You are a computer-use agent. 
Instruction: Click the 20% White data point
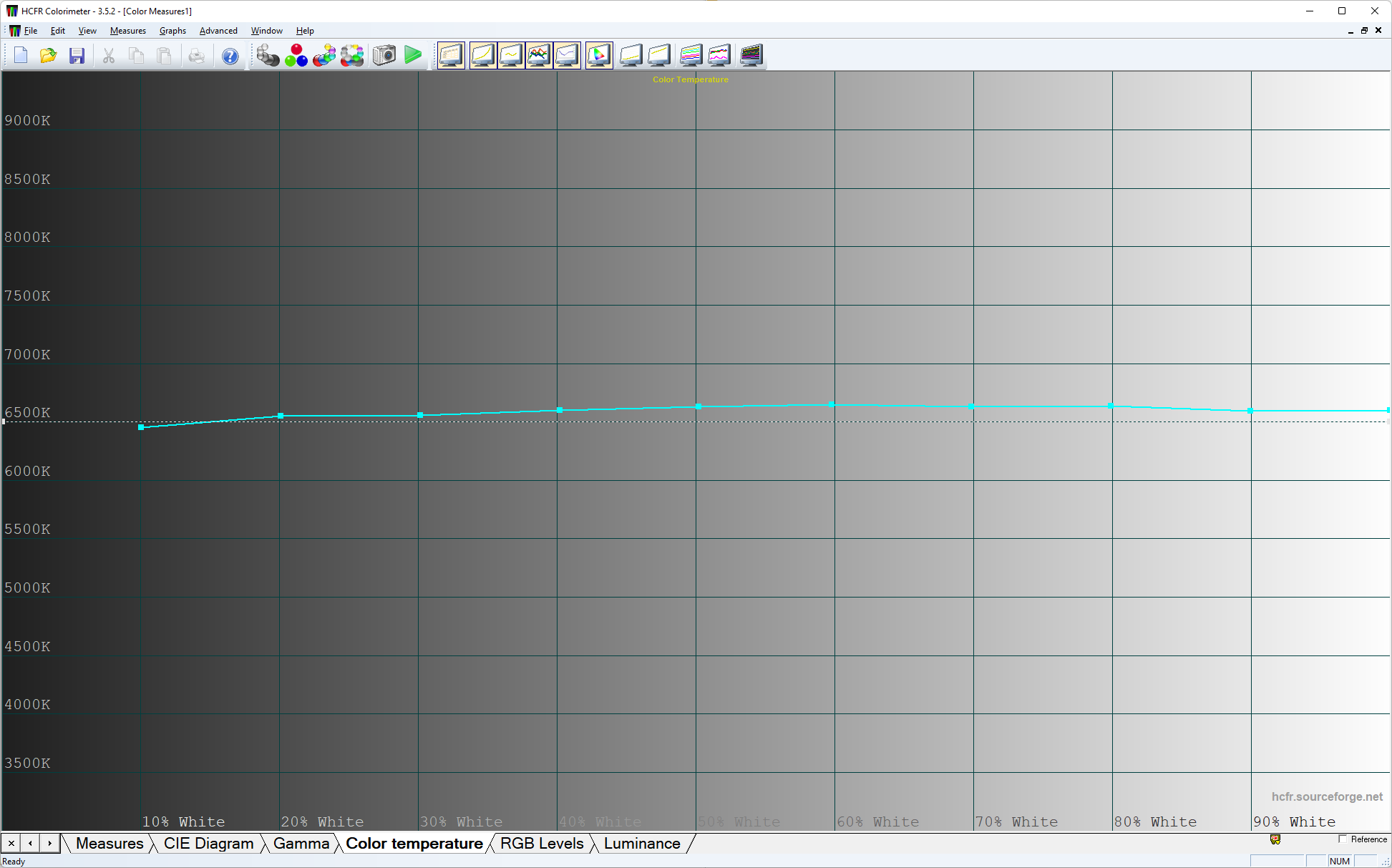coord(281,416)
